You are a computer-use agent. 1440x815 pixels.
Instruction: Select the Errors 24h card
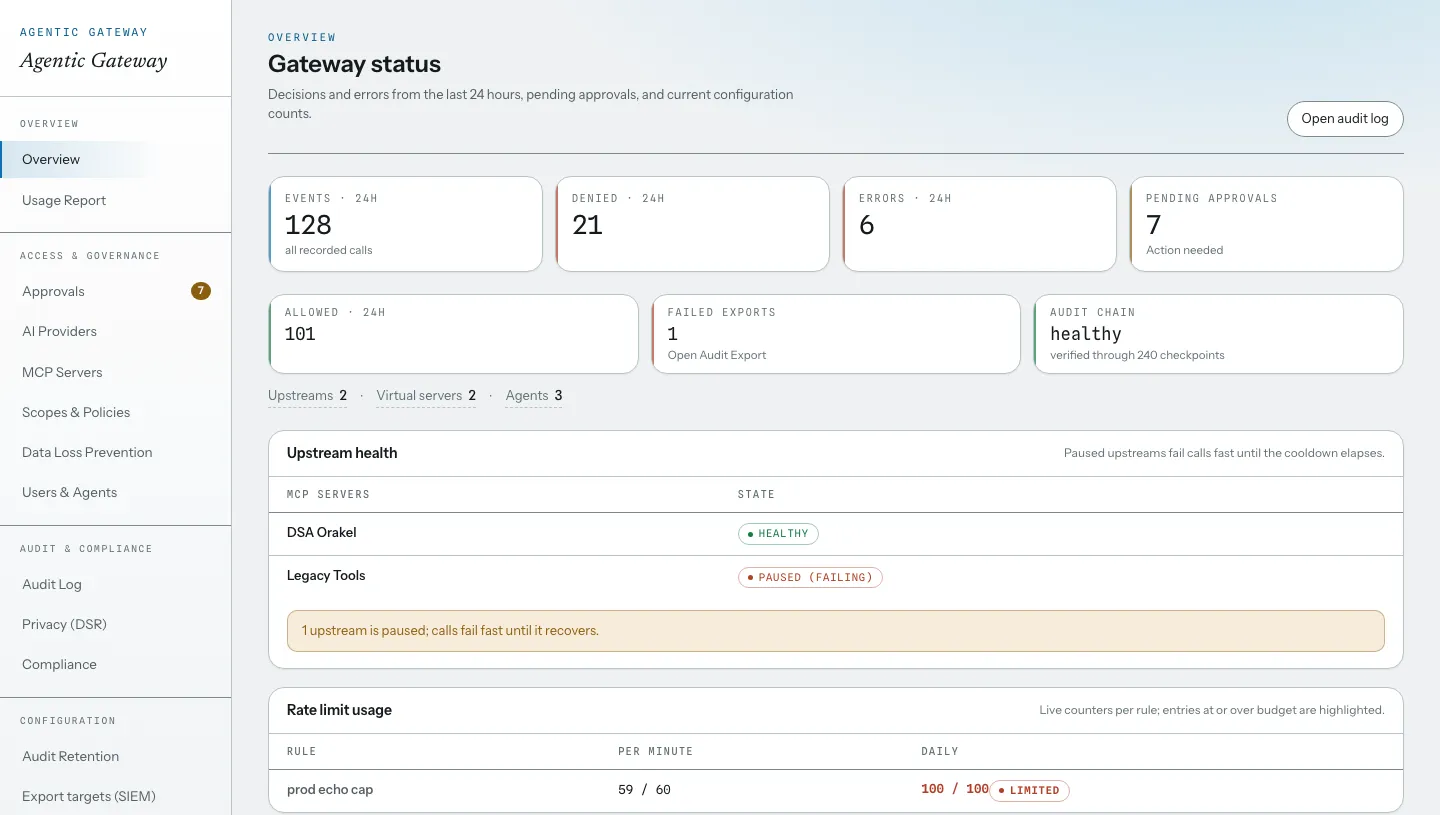(x=979, y=224)
